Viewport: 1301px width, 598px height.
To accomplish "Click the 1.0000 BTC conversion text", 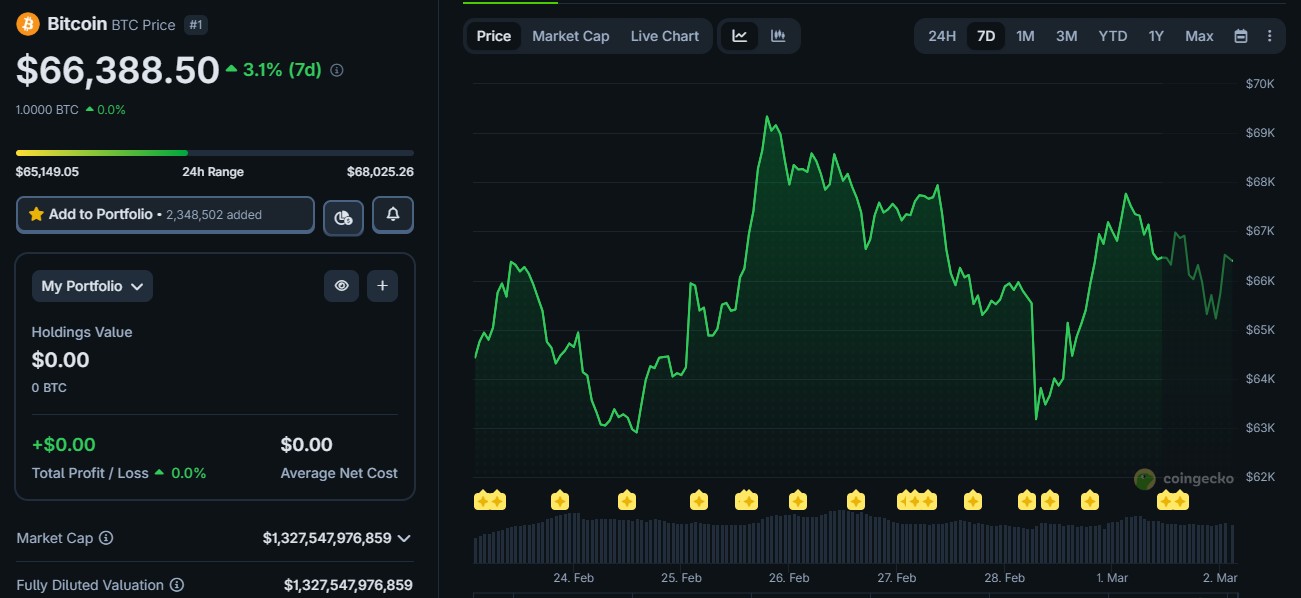I will pos(46,110).
